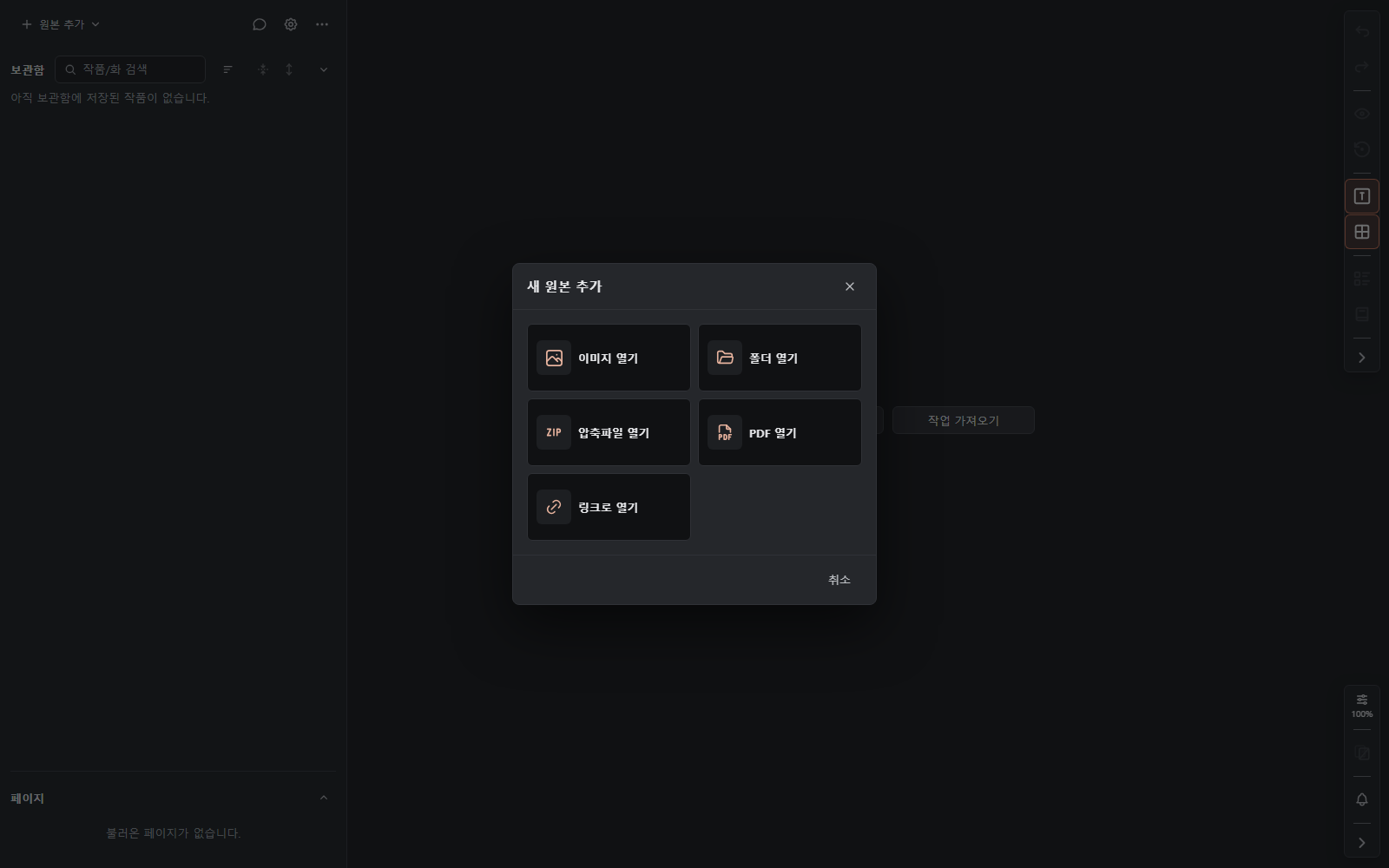Click the redo arrow
This screenshot has width=1389, height=868.
[x=1362, y=67]
